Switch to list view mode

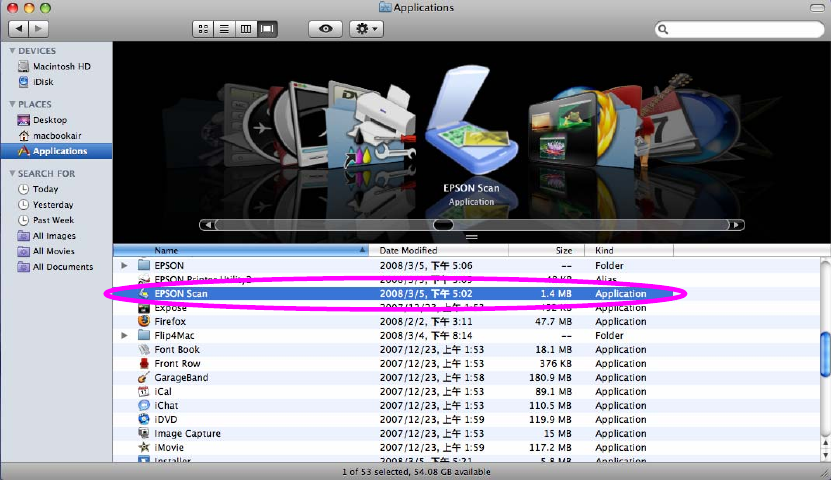[224, 29]
